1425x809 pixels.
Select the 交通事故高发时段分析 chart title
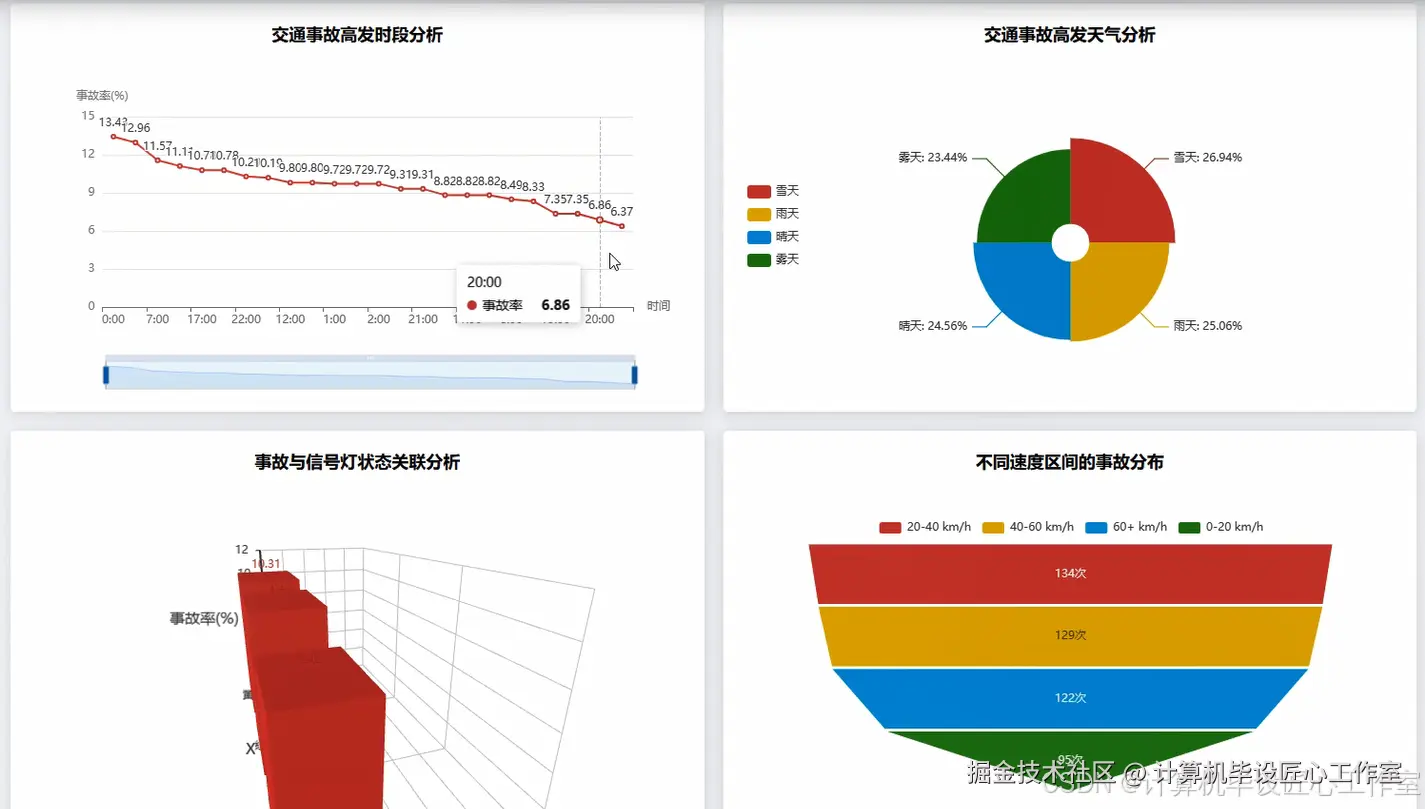click(356, 35)
